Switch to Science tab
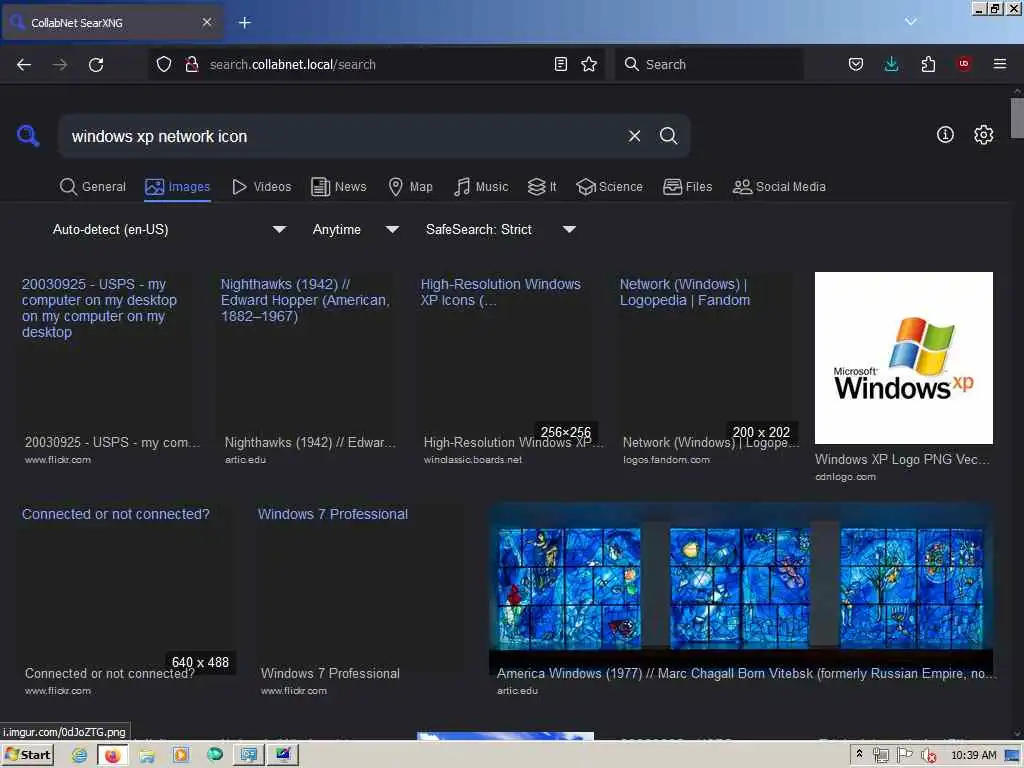This screenshot has height=768, width=1024. (610, 187)
